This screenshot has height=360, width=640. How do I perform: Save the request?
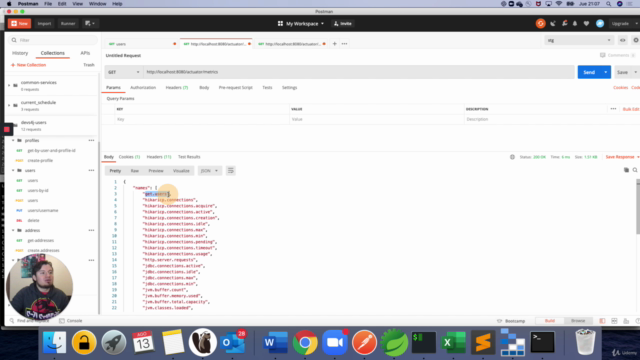click(x=622, y=72)
